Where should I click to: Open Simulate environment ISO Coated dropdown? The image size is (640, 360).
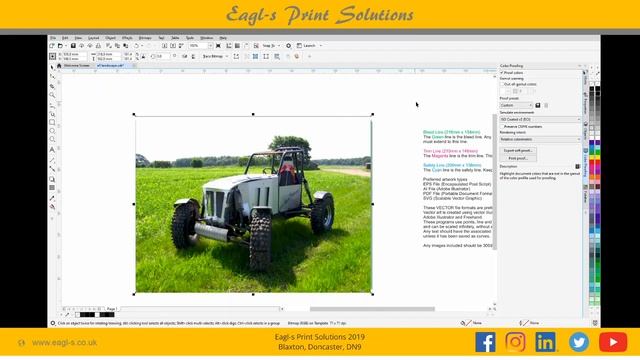[x=540, y=120]
